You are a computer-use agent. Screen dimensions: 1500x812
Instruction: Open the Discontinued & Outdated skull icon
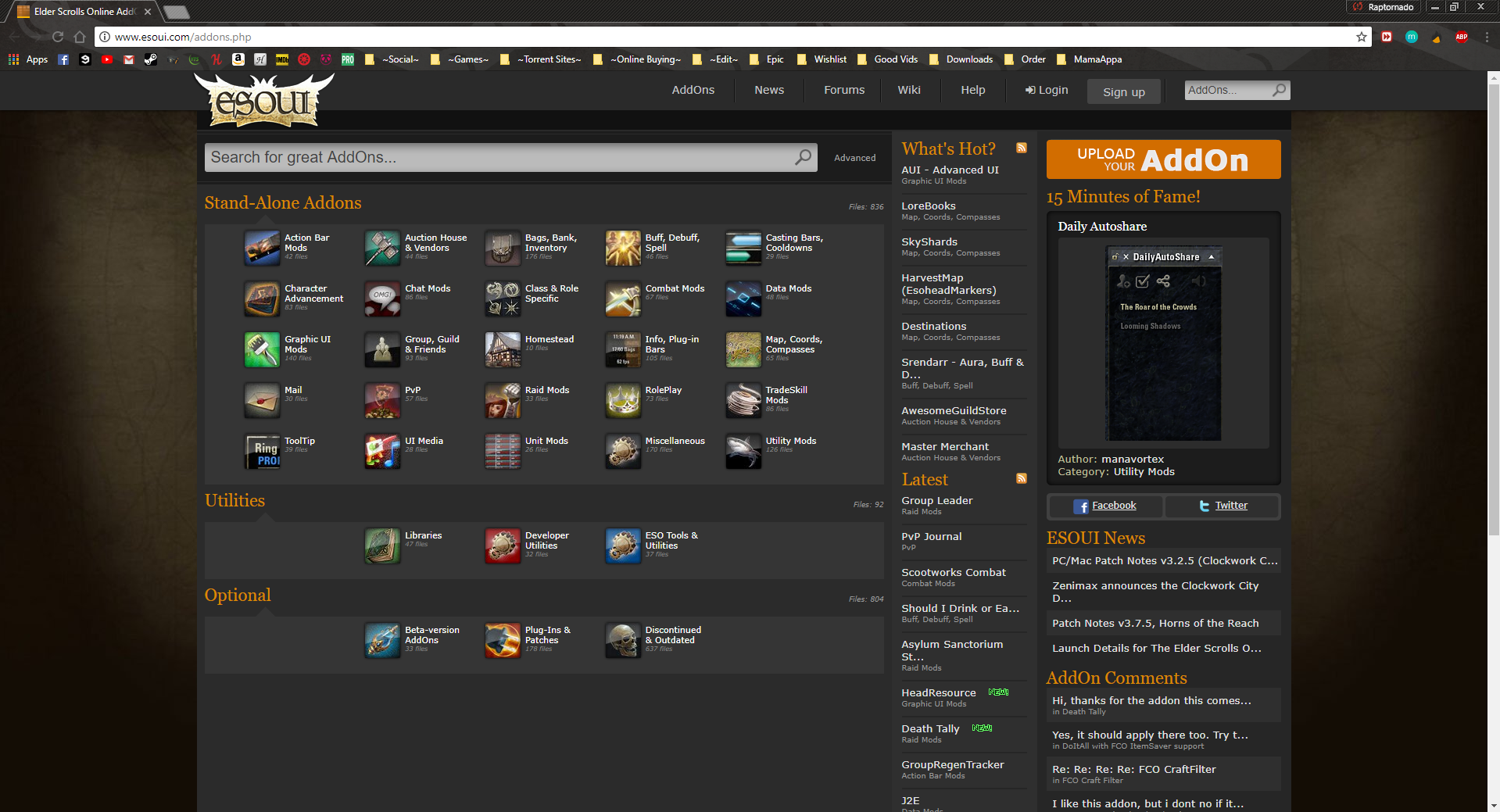(623, 641)
